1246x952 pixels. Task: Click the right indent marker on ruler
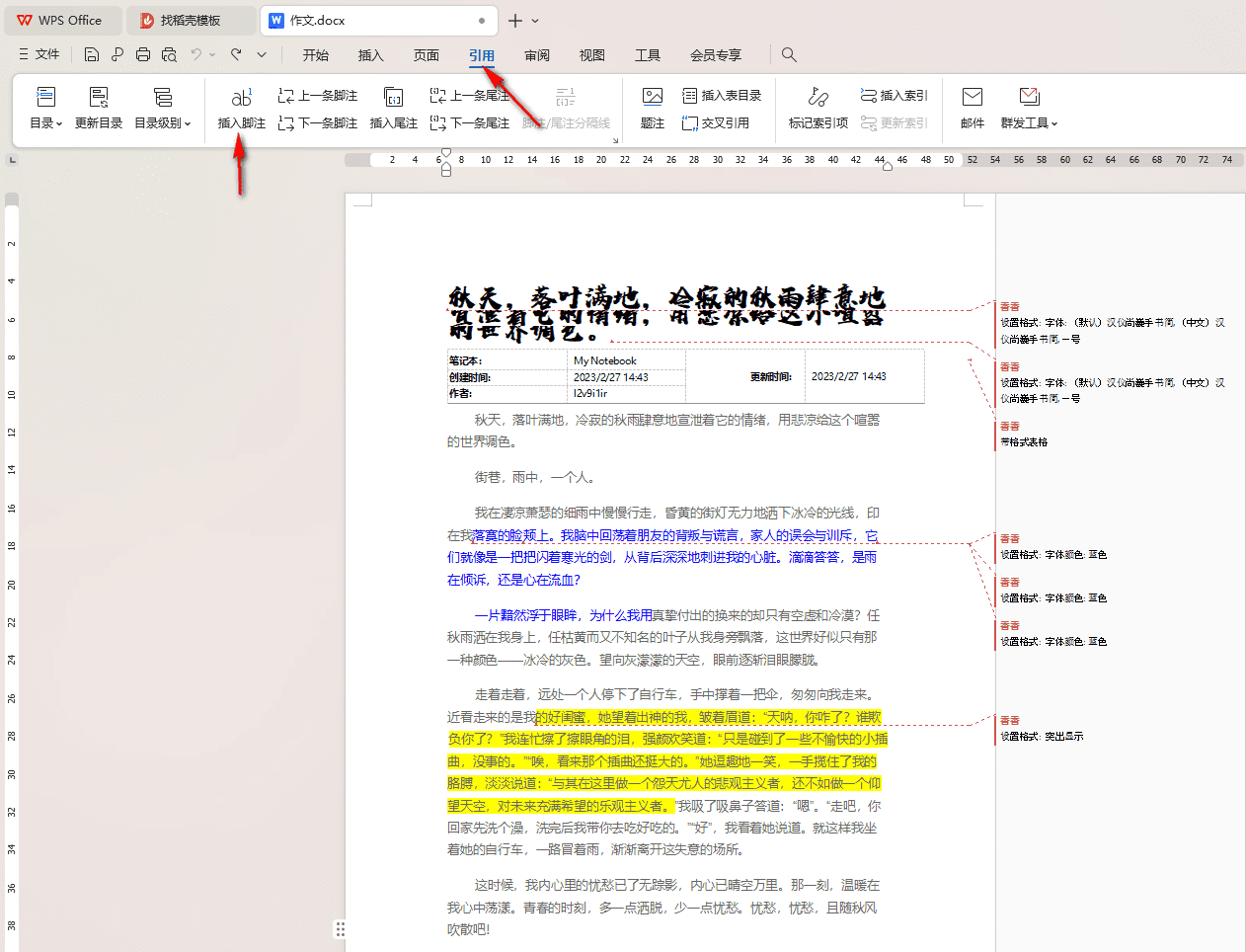(887, 167)
